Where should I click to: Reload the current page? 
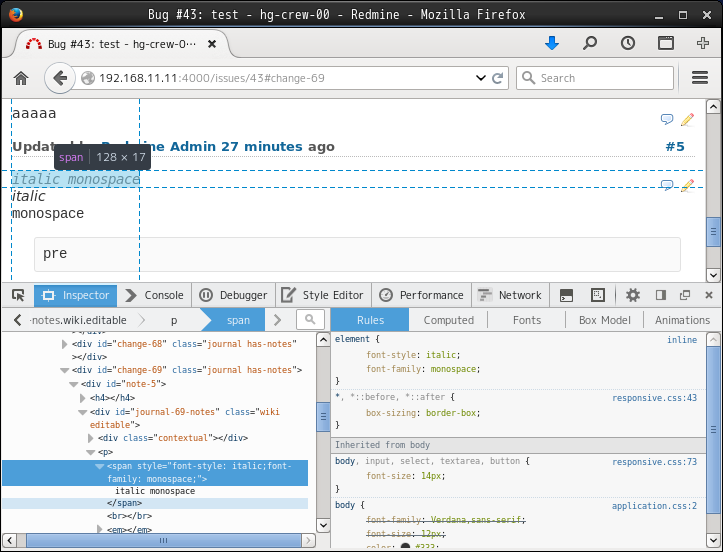[498, 78]
